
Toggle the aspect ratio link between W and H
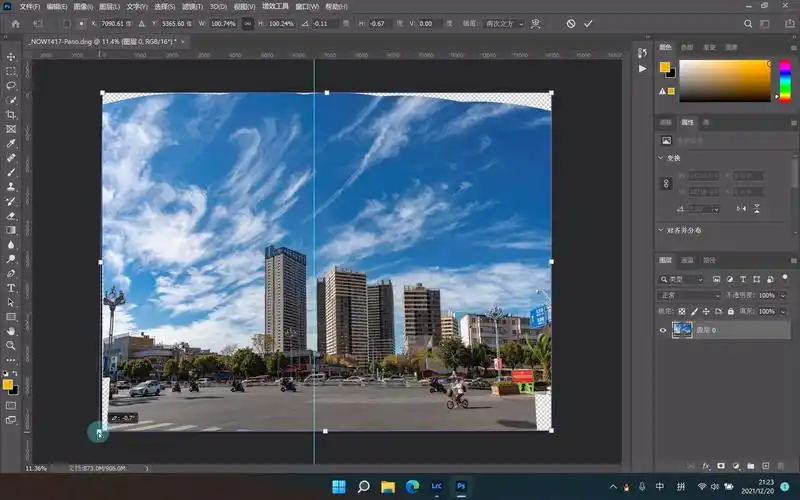coord(247,23)
